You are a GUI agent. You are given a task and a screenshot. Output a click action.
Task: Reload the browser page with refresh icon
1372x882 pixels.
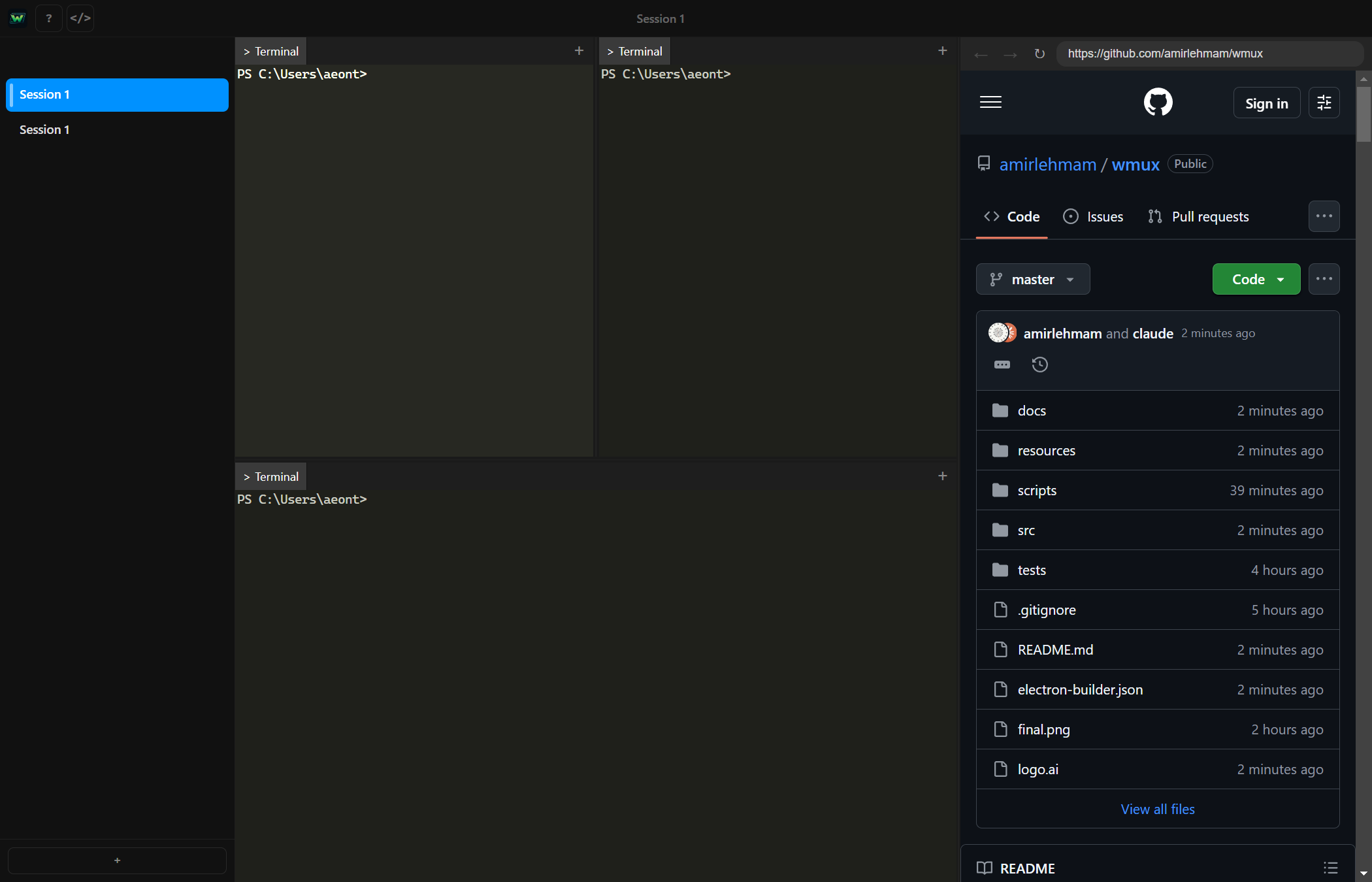[1039, 54]
